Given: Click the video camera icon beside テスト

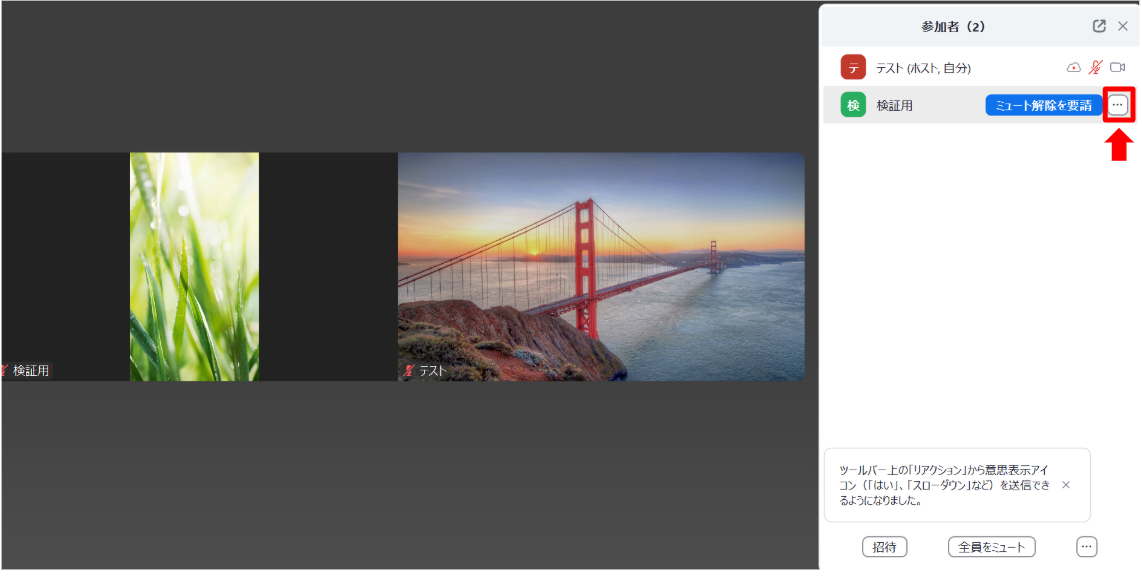Looking at the screenshot, I should [1117, 68].
